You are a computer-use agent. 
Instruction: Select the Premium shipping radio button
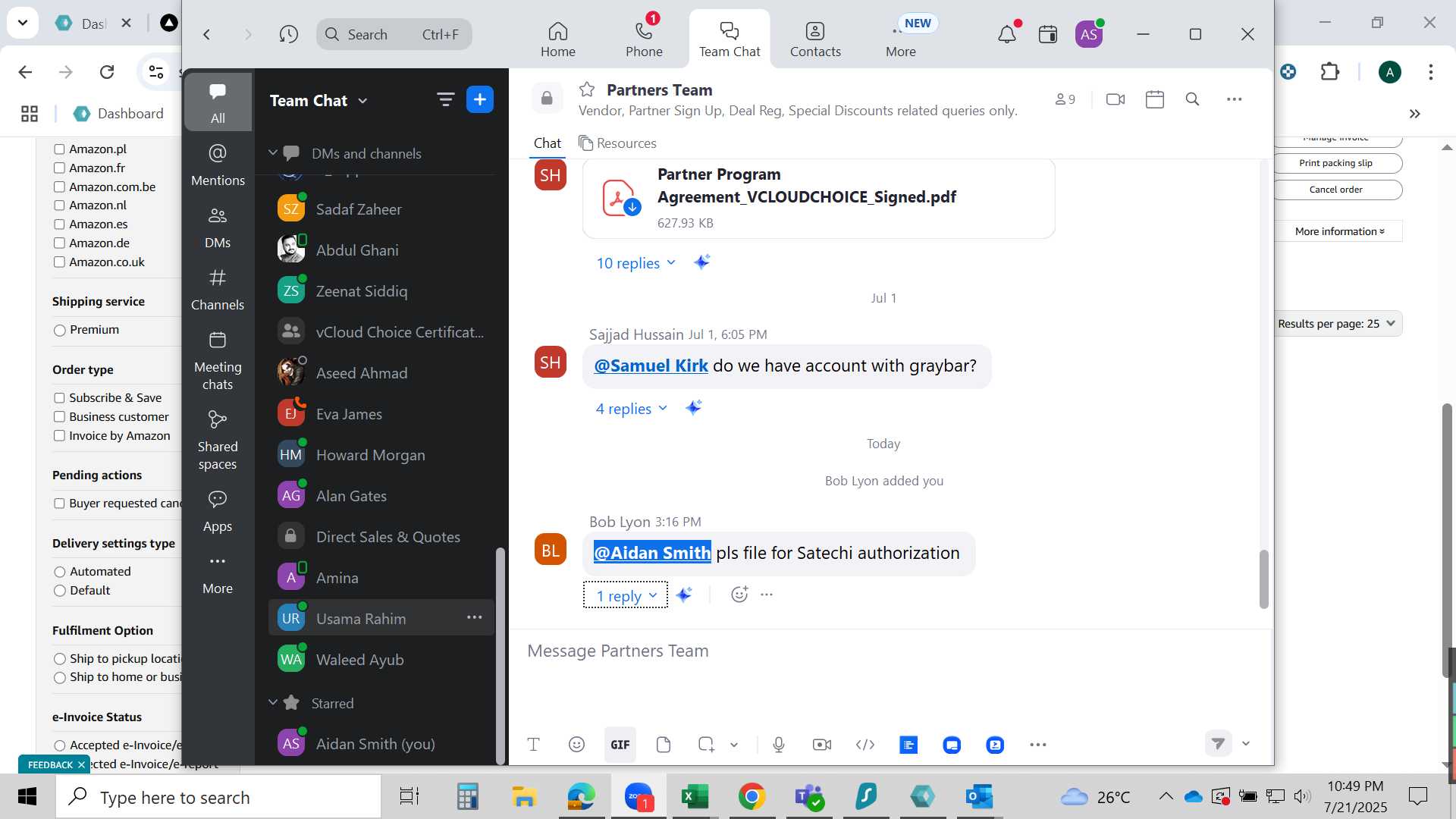coord(60,330)
